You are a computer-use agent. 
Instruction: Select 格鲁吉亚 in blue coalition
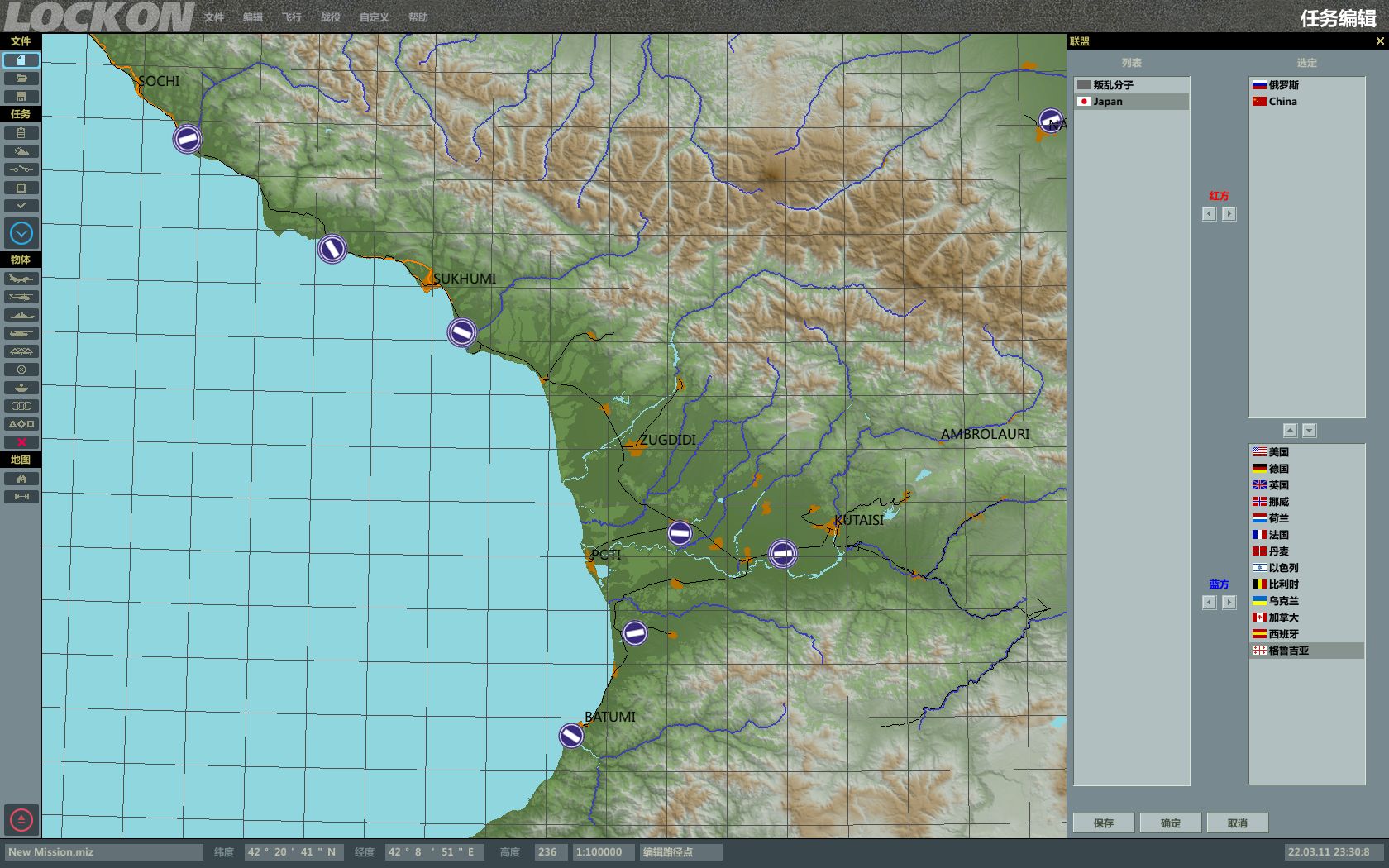tap(1307, 651)
